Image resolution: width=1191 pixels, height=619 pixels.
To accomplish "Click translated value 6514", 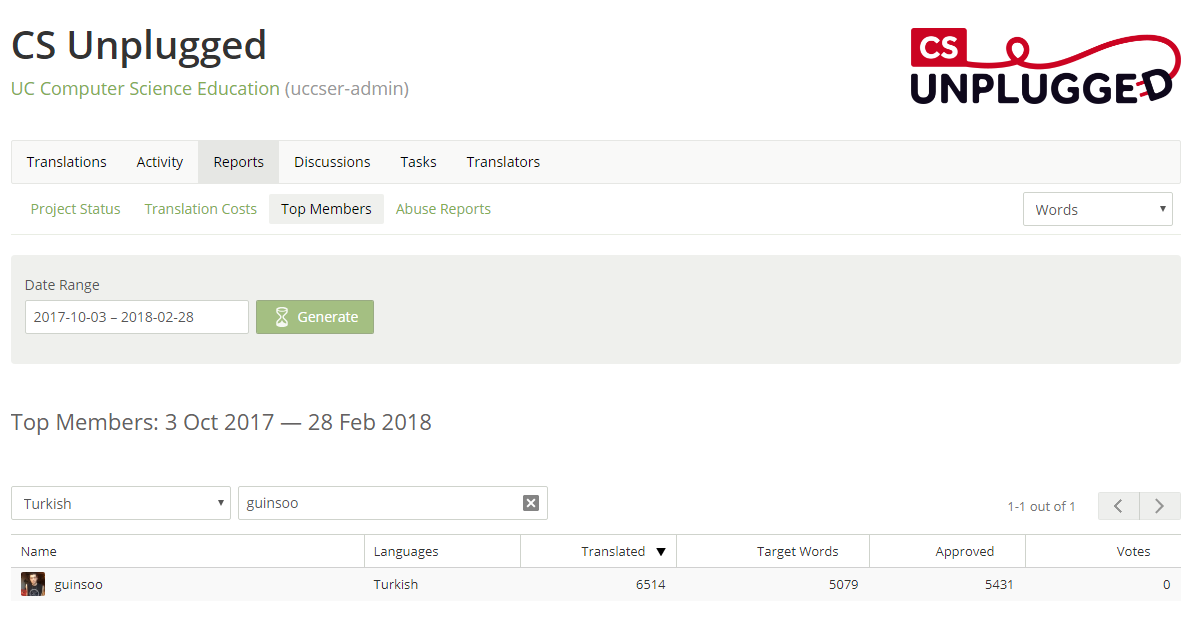I will coord(650,584).
